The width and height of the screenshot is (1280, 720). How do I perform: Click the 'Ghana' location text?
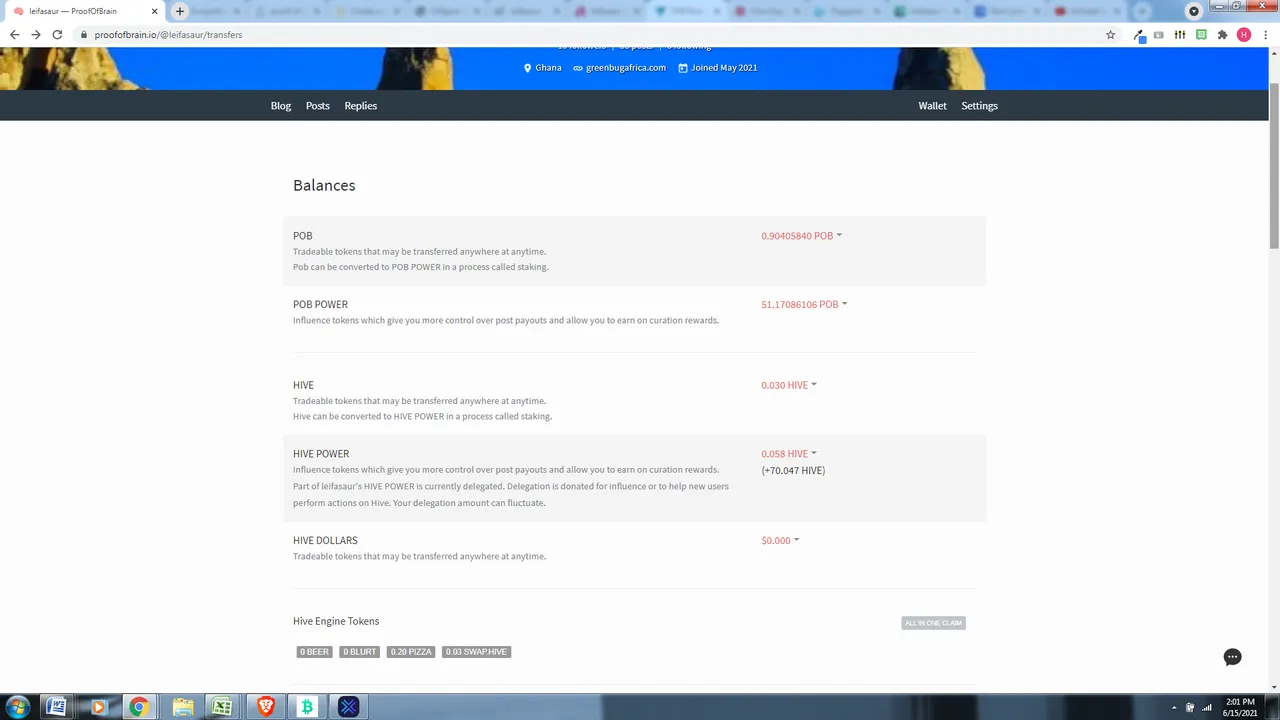tap(548, 68)
